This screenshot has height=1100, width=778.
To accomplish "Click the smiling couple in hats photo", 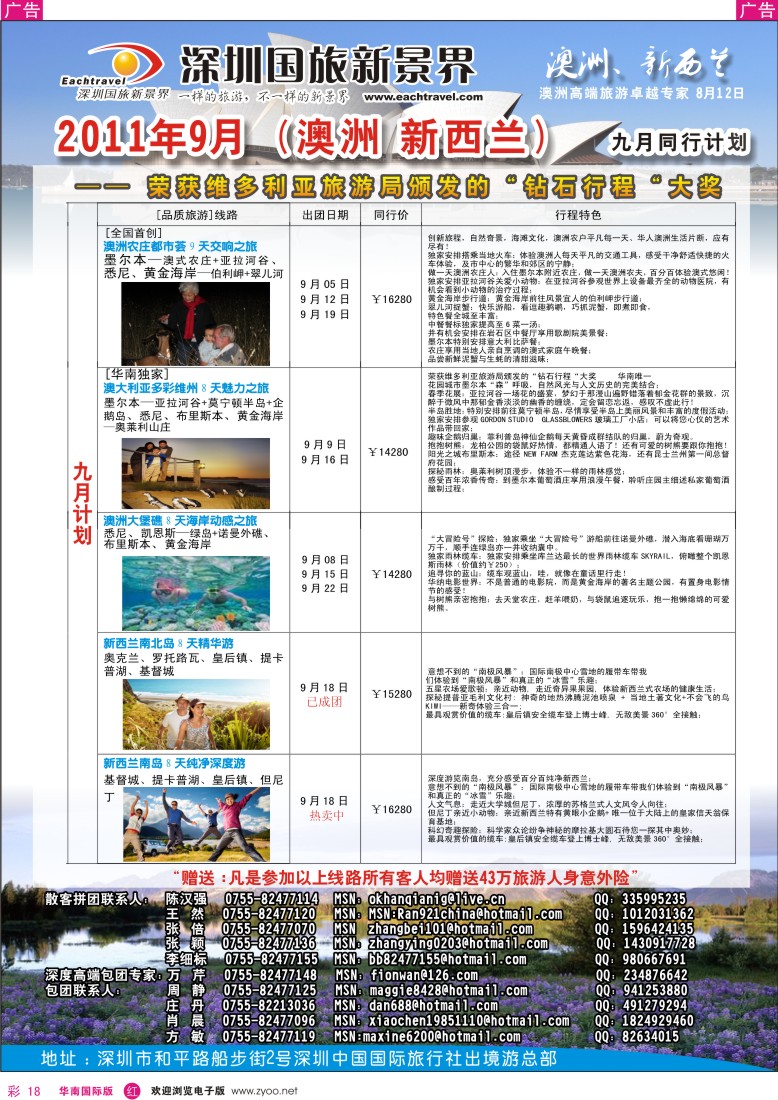I will tap(196, 715).
